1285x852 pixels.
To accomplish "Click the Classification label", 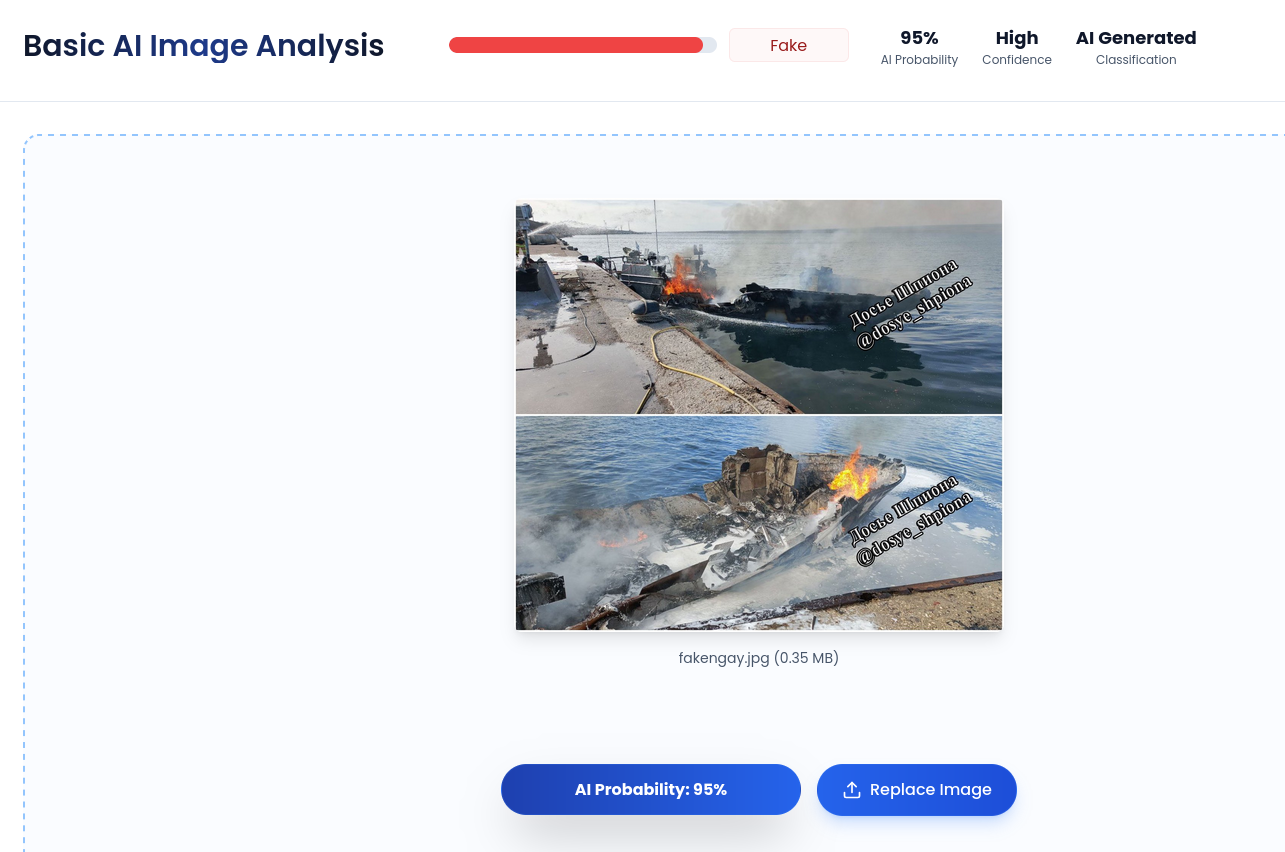I will pyautogui.click(x=1136, y=60).
